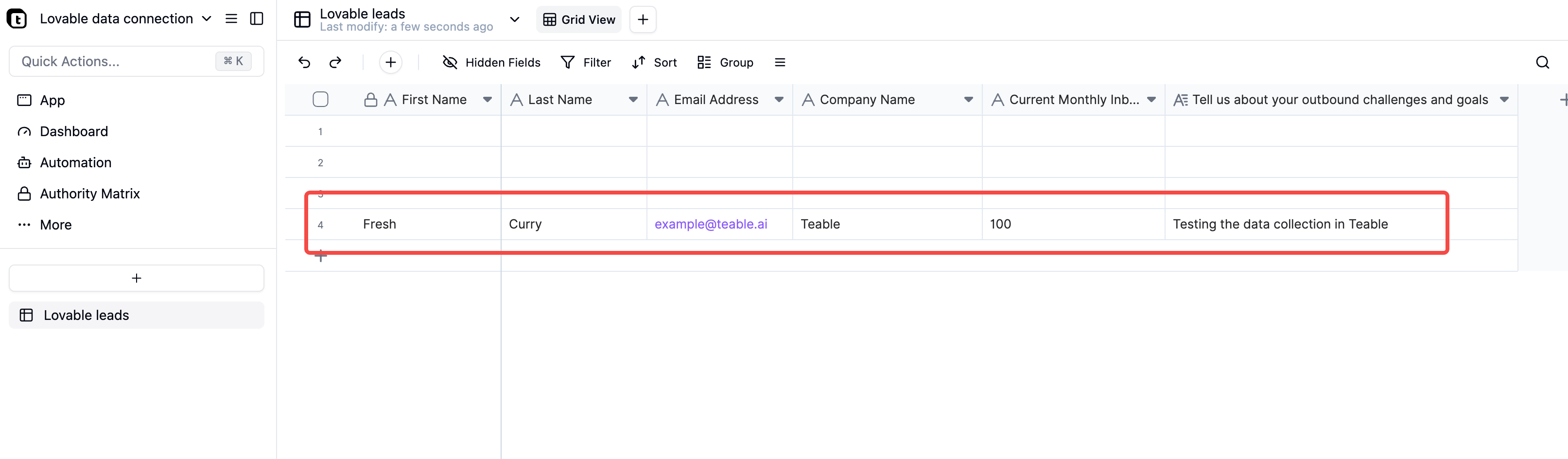The image size is (1568, 459).
Task: Open the example@teable.ai email link
Action: point(710,224)
